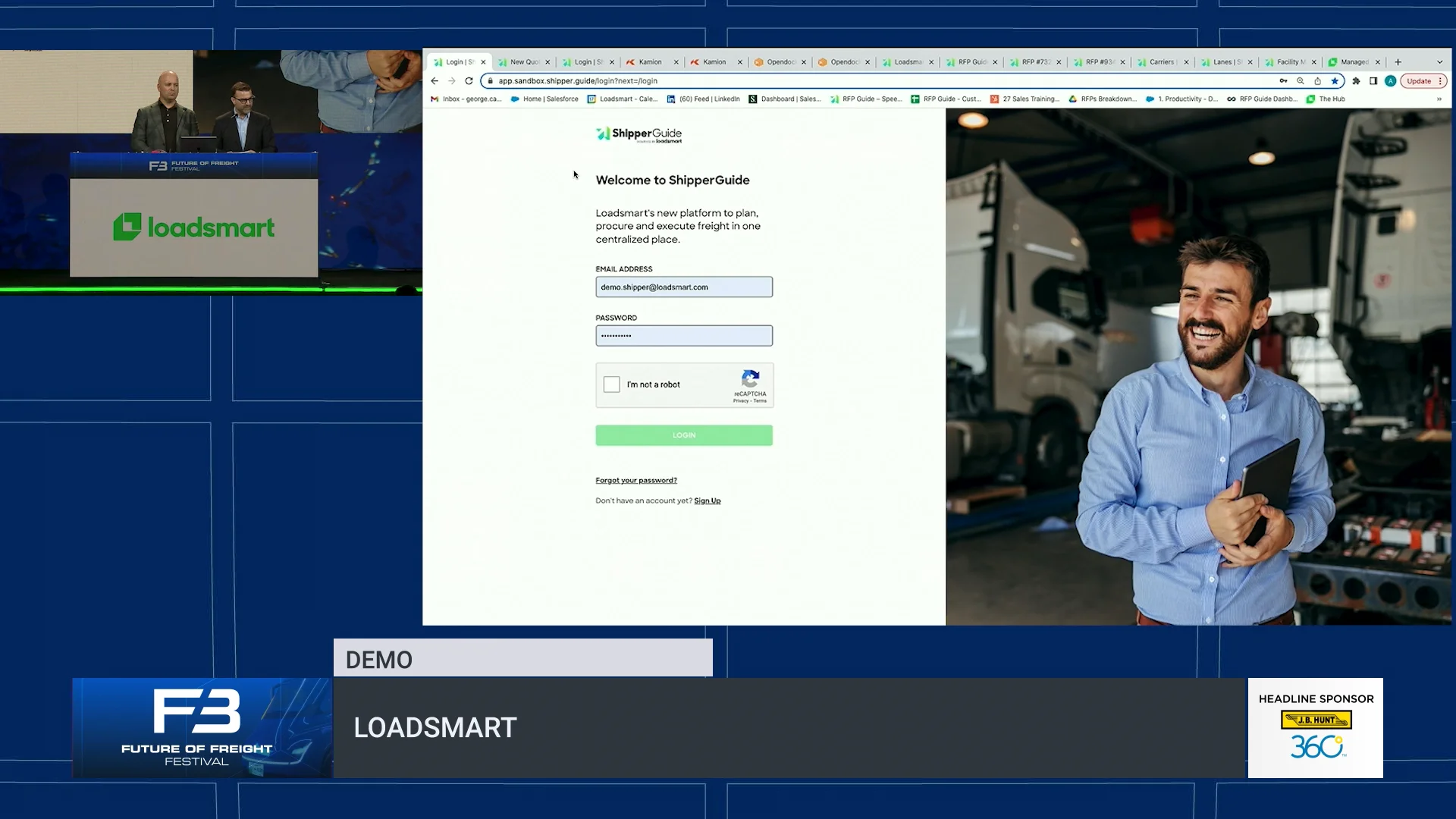Image resolution: width=1456 pixels, height=819 pixels.
Task: Open Chrome's side panel icon
Action: tap(1373, 81)
